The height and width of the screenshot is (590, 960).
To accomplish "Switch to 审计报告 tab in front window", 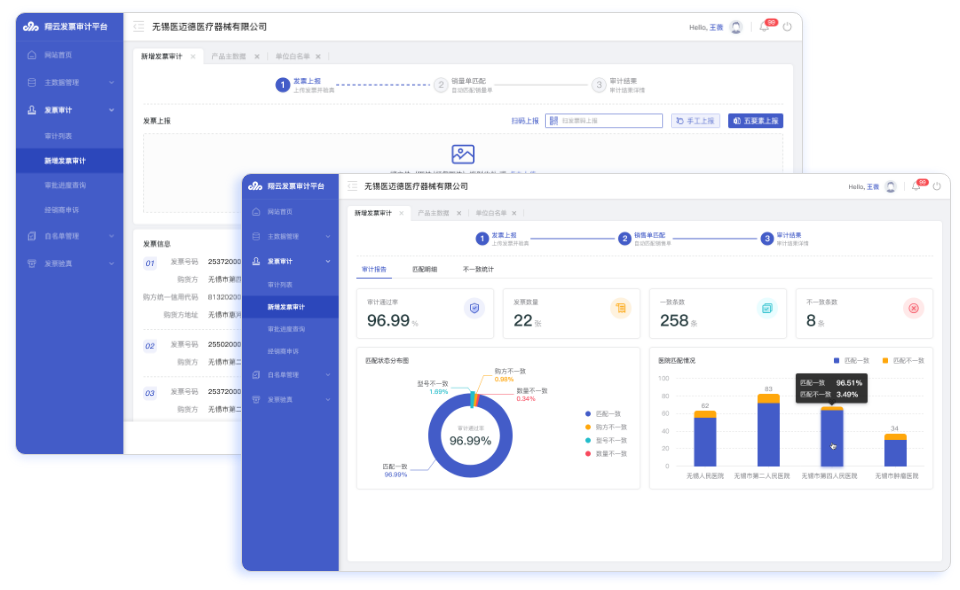I will pos(373,269).
